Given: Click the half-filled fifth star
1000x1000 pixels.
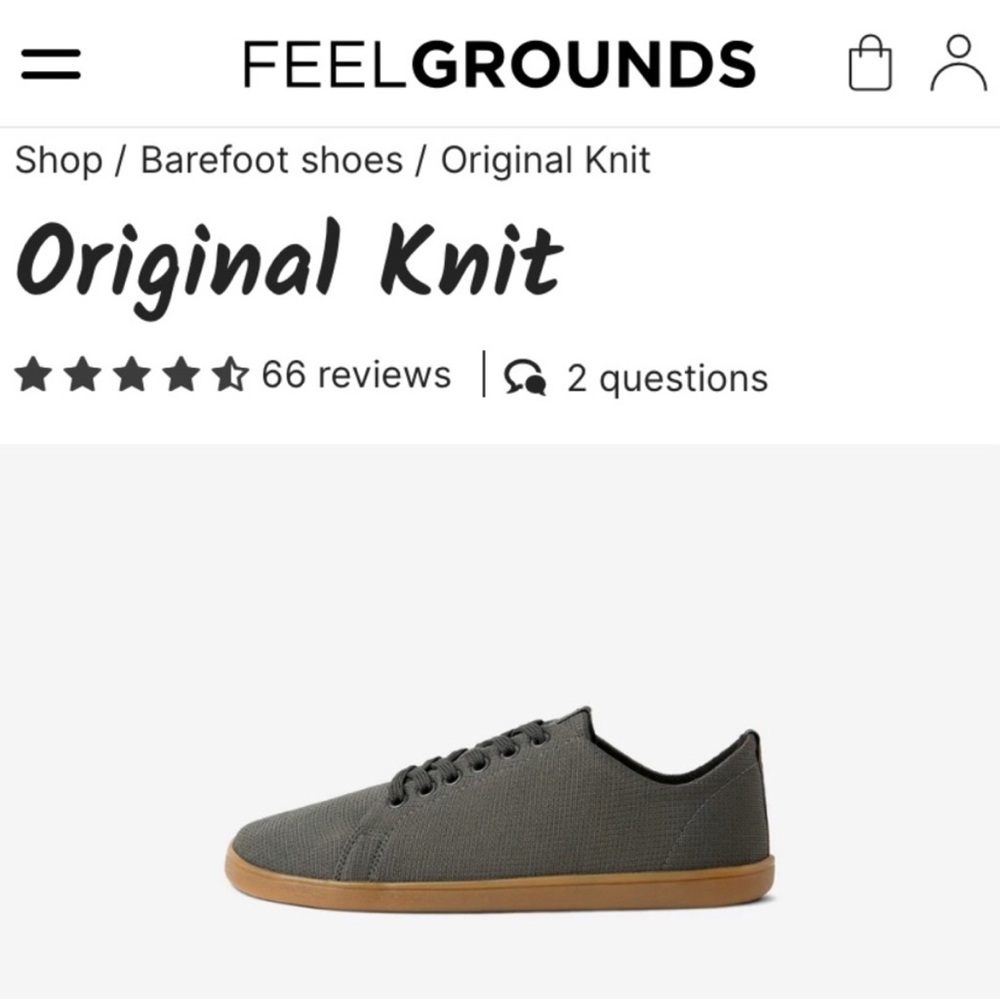Looking at the screenshot, I should click(232, 375).
